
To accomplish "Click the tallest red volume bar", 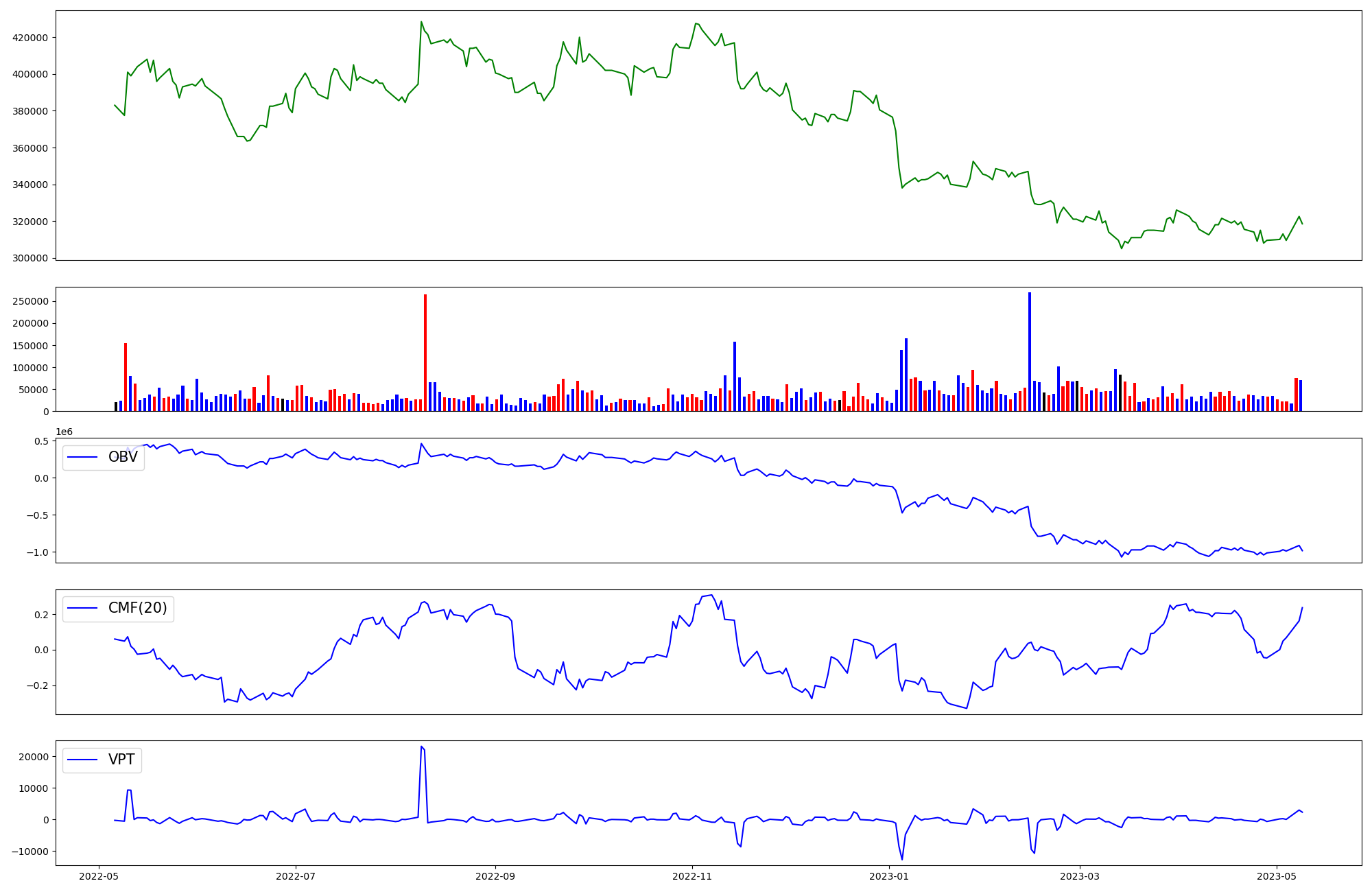I will tap(425, 353).
